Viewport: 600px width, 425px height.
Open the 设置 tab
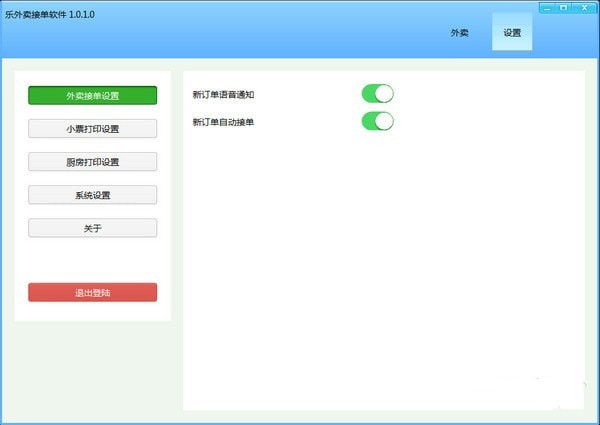(512, 33)
